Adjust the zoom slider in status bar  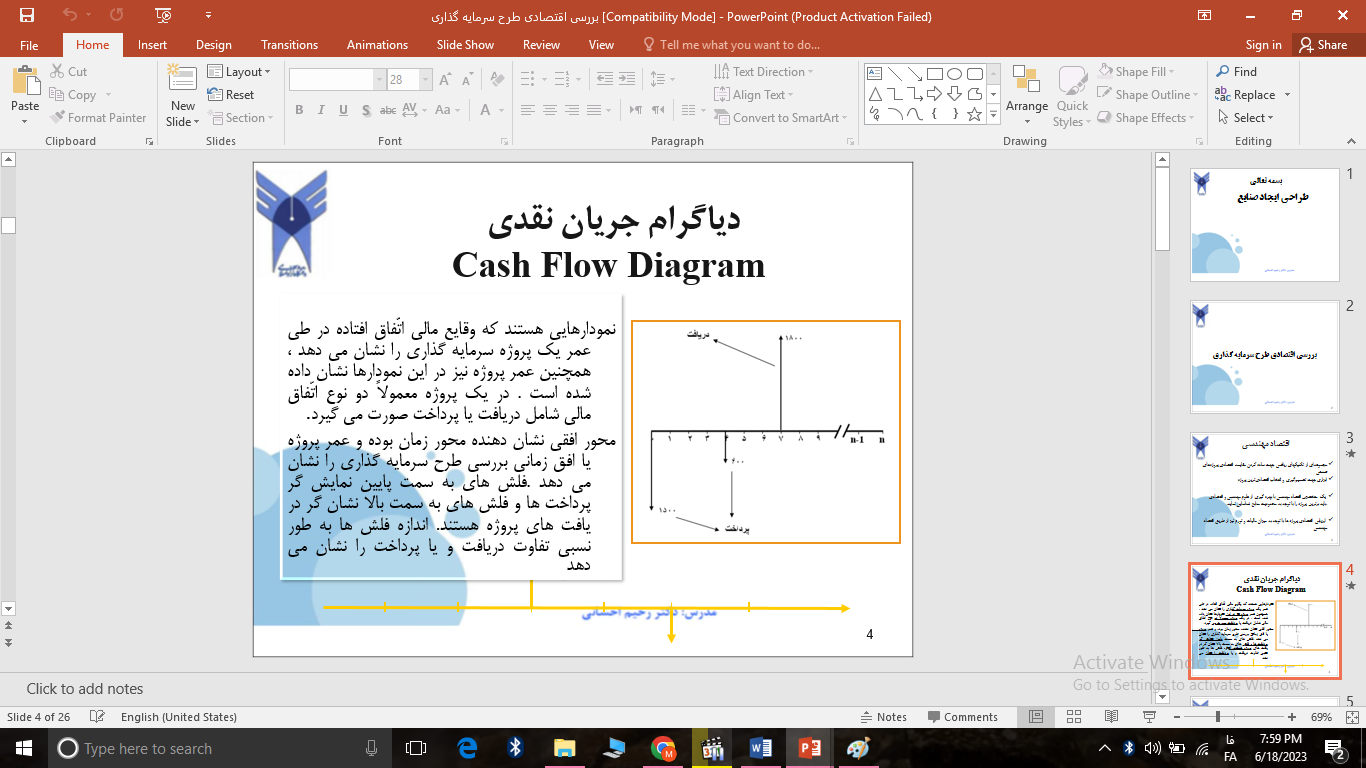(x=1217, y=717)
